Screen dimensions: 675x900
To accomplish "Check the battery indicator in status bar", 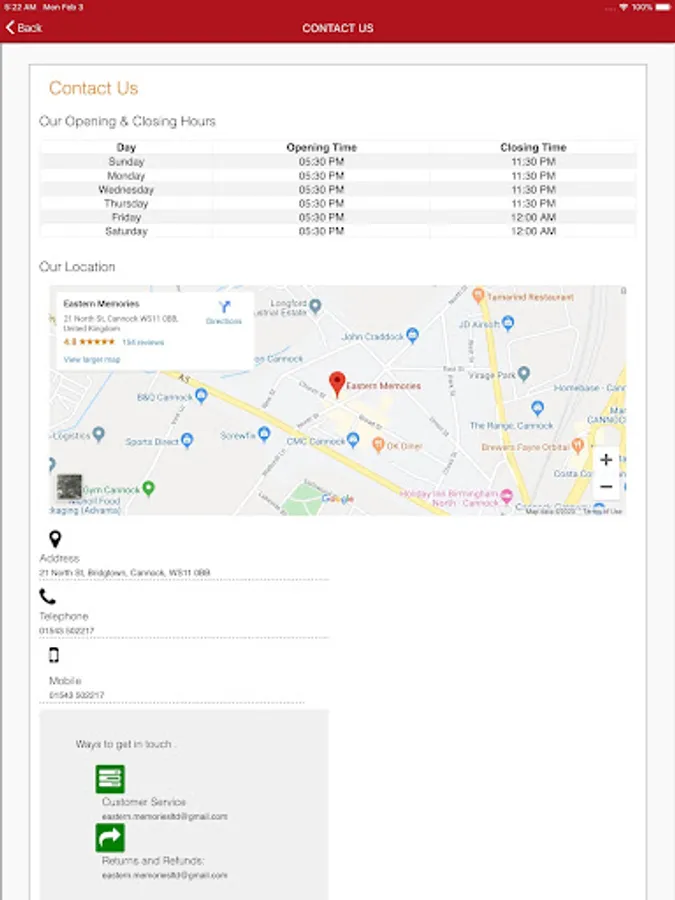I will coord(662,7).
